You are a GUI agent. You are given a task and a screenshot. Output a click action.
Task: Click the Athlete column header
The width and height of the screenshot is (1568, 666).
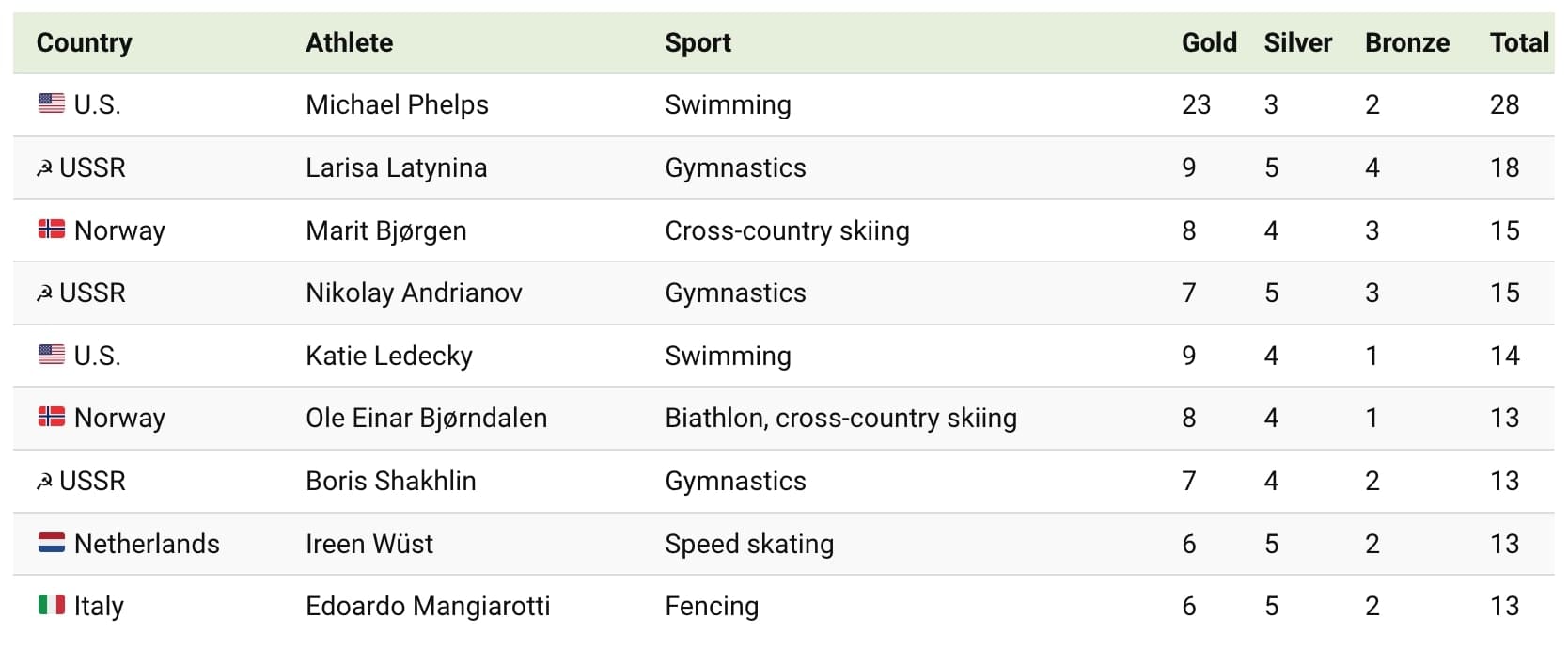349,42
